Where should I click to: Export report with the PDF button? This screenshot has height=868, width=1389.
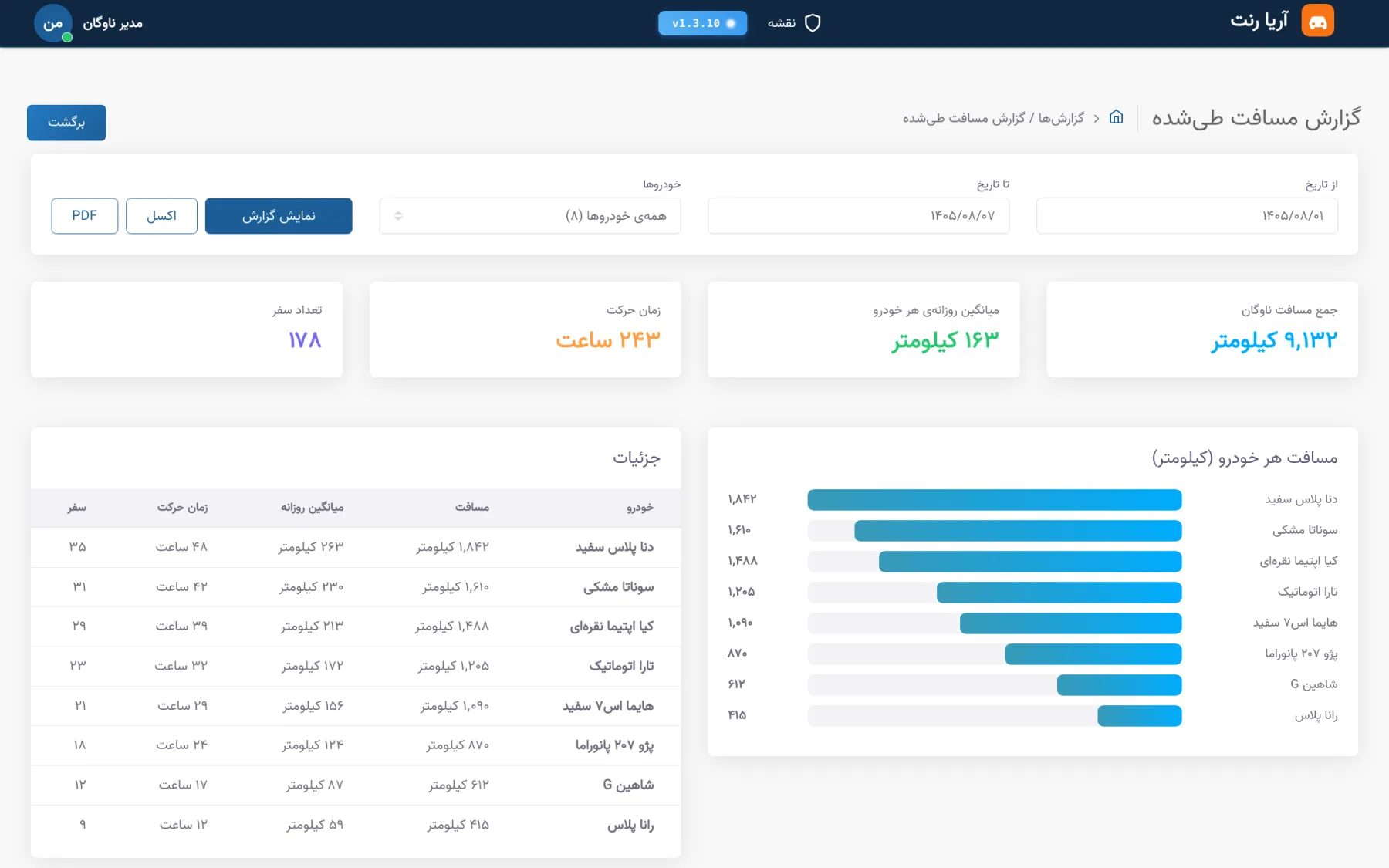(85, 216)
